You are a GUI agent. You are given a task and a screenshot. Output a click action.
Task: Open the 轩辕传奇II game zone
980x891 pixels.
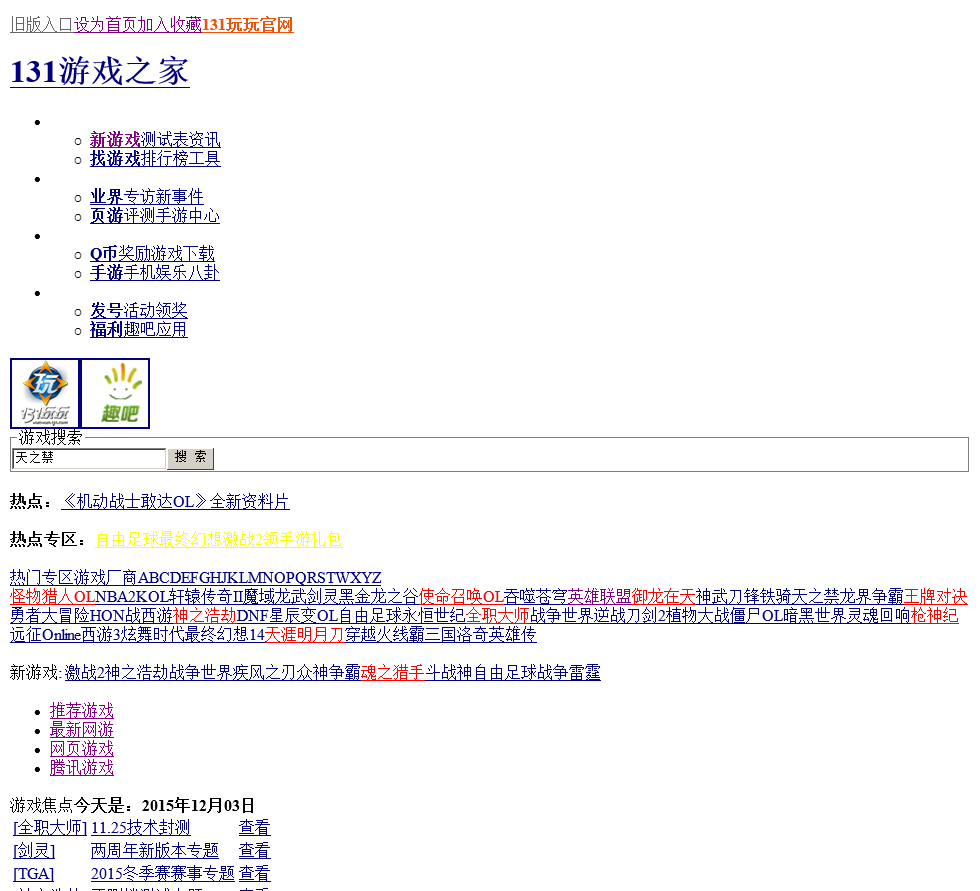[206, 597]
